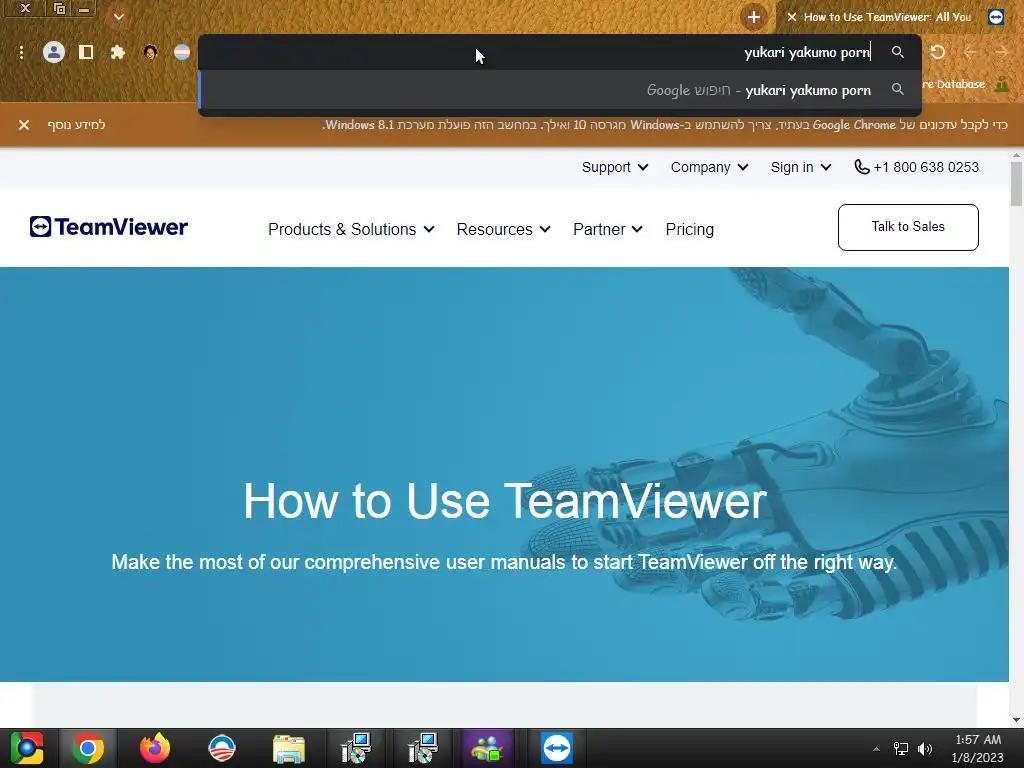1024x768 pixels.
Task: Open the 're Database' bookmark
Action: click(x=954, y=84)
